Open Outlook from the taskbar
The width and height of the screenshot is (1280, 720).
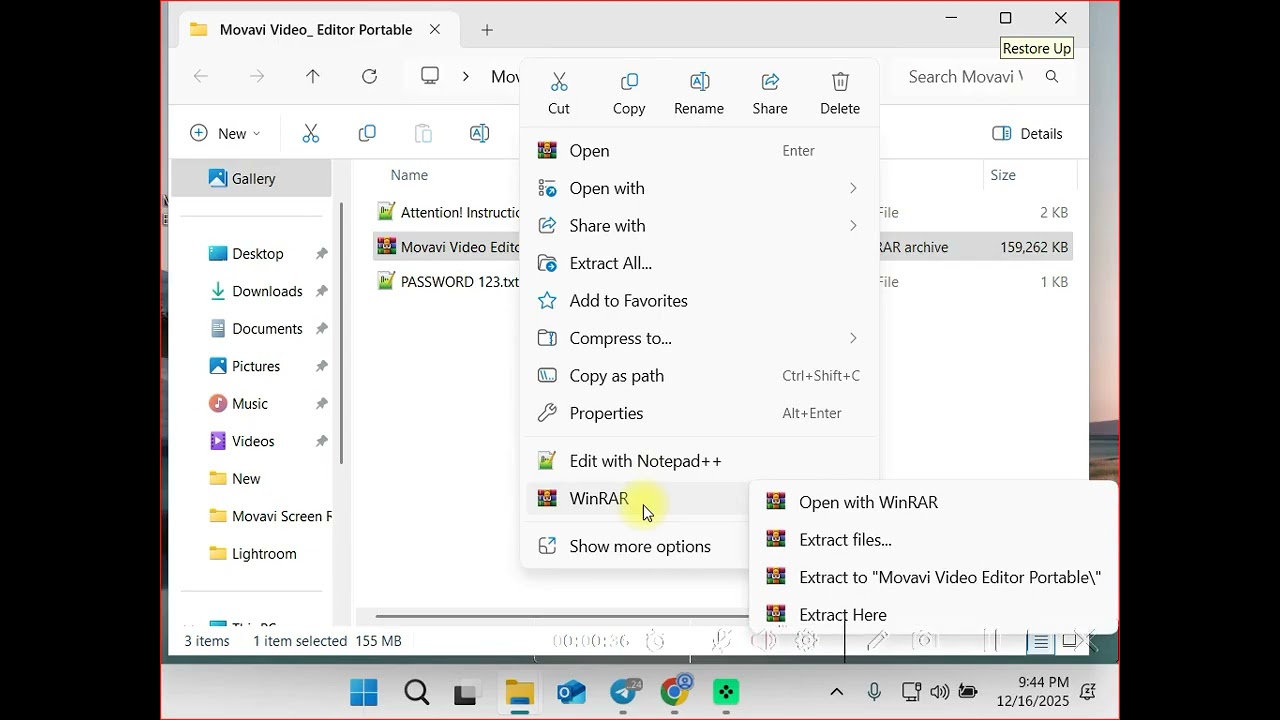[571, 692]
